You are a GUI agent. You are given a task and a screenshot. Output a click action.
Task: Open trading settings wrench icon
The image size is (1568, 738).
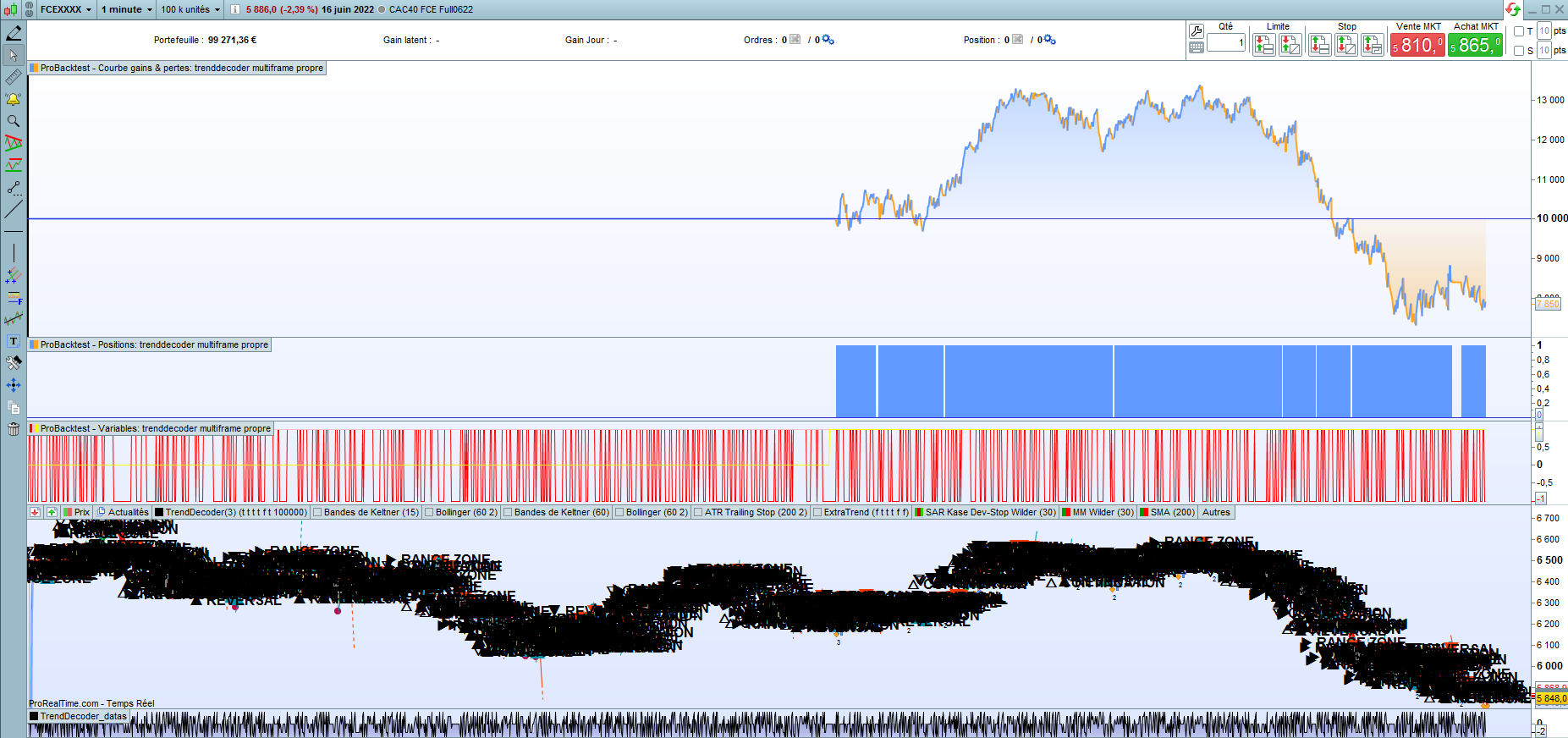[1197, 31]
